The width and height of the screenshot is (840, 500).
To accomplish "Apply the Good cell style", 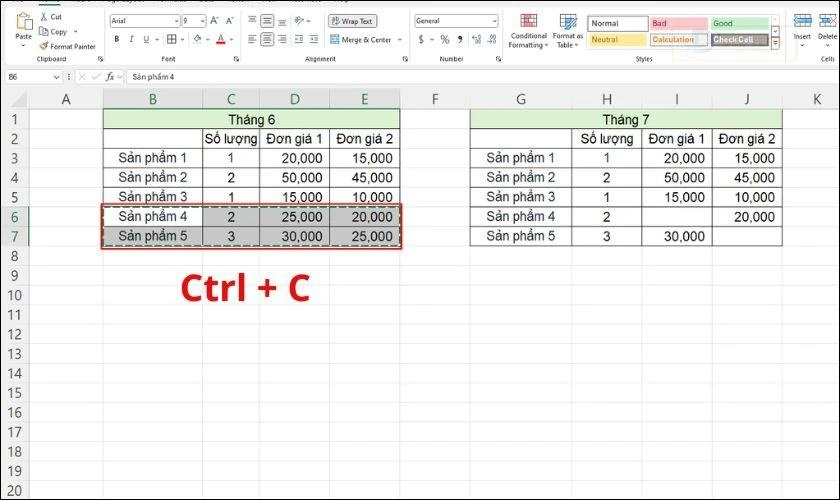I will [739, 23].
